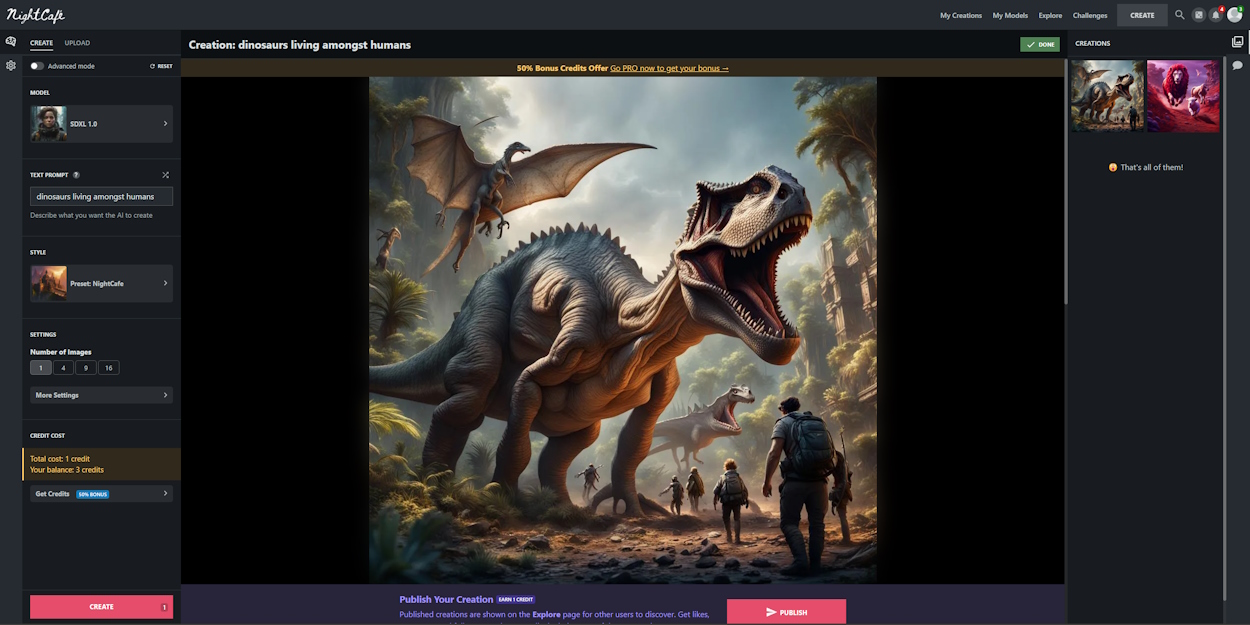Screen dimensions: 1250x625
Task: Follow the Go PRO bonus credits link
Action: click(x=670, y=67)
